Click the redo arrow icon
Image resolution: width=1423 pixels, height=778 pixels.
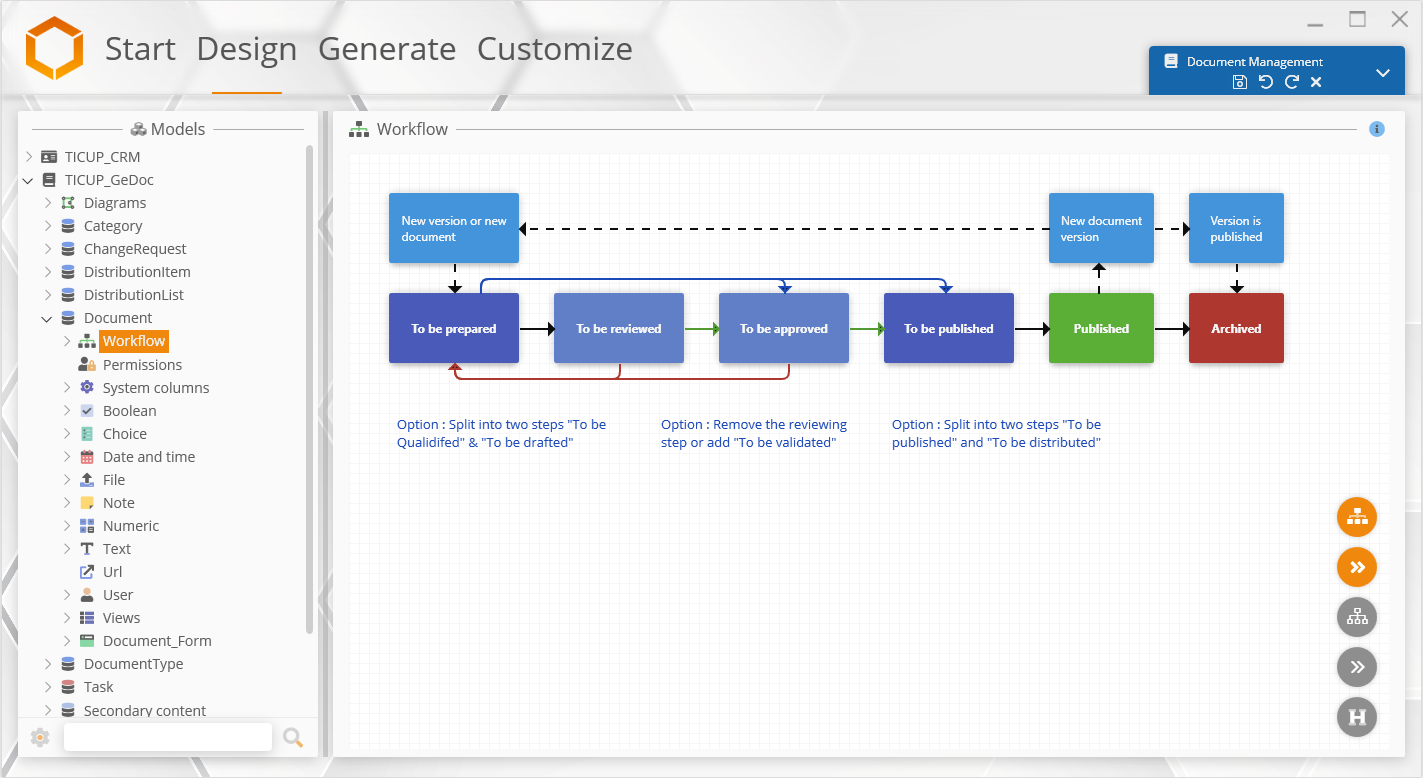1291,82
